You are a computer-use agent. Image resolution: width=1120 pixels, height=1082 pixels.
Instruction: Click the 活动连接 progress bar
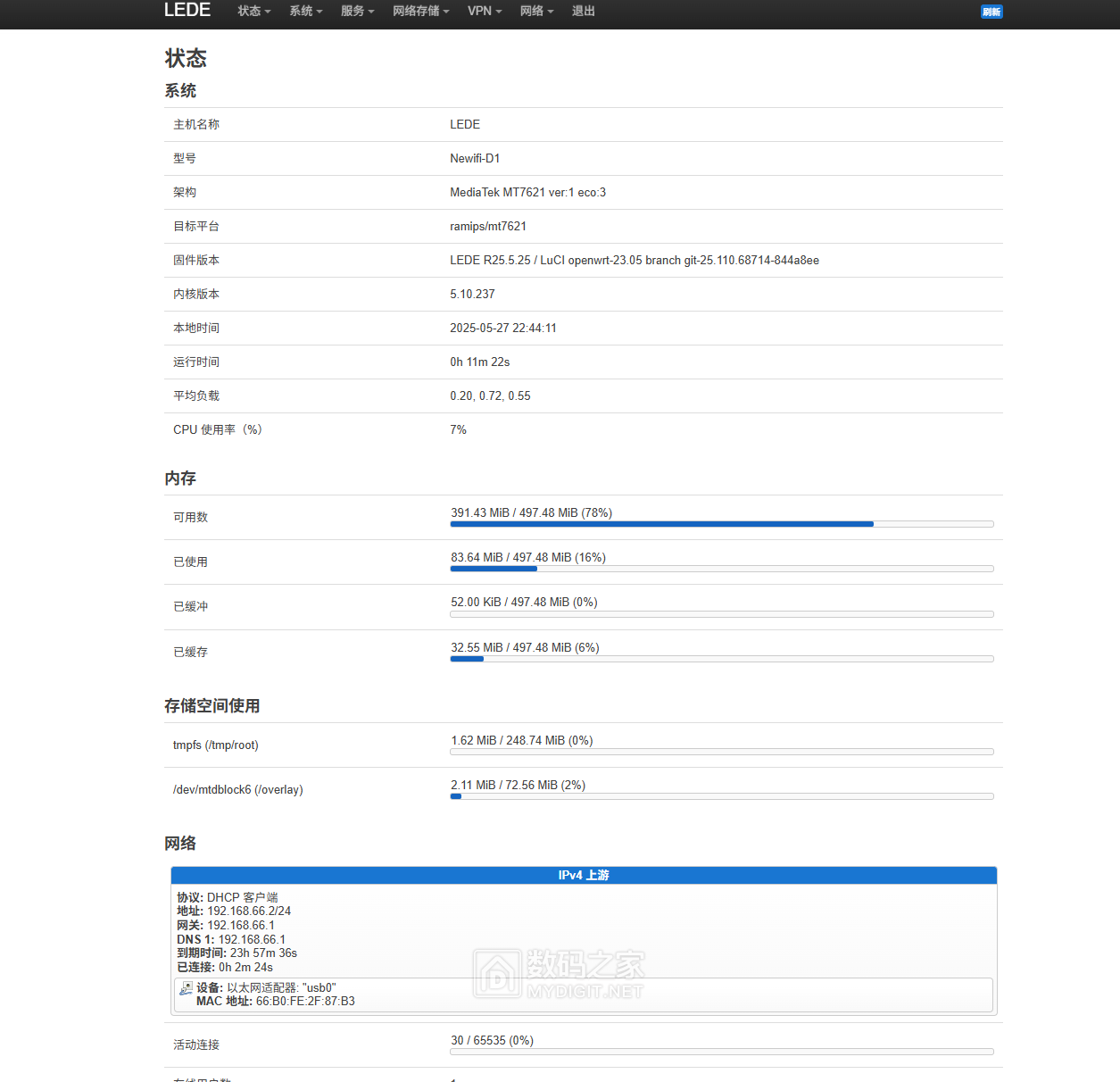[722, 1052]
